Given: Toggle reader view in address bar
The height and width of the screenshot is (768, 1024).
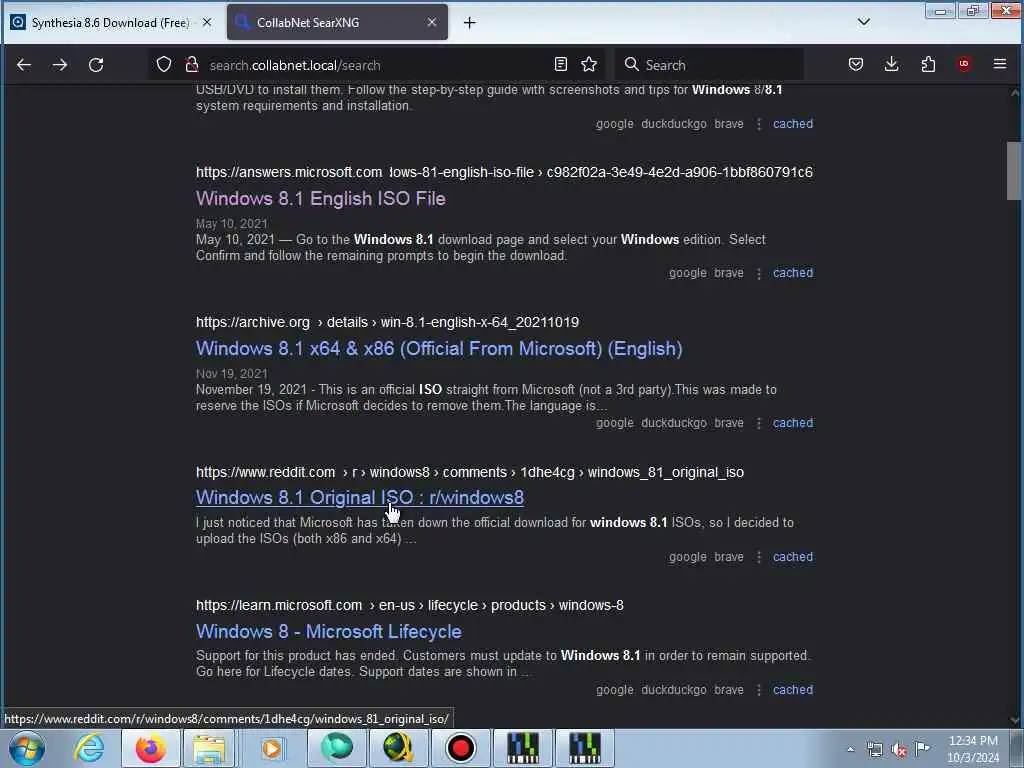Looking at the screenshot, I should coord(560,64).
